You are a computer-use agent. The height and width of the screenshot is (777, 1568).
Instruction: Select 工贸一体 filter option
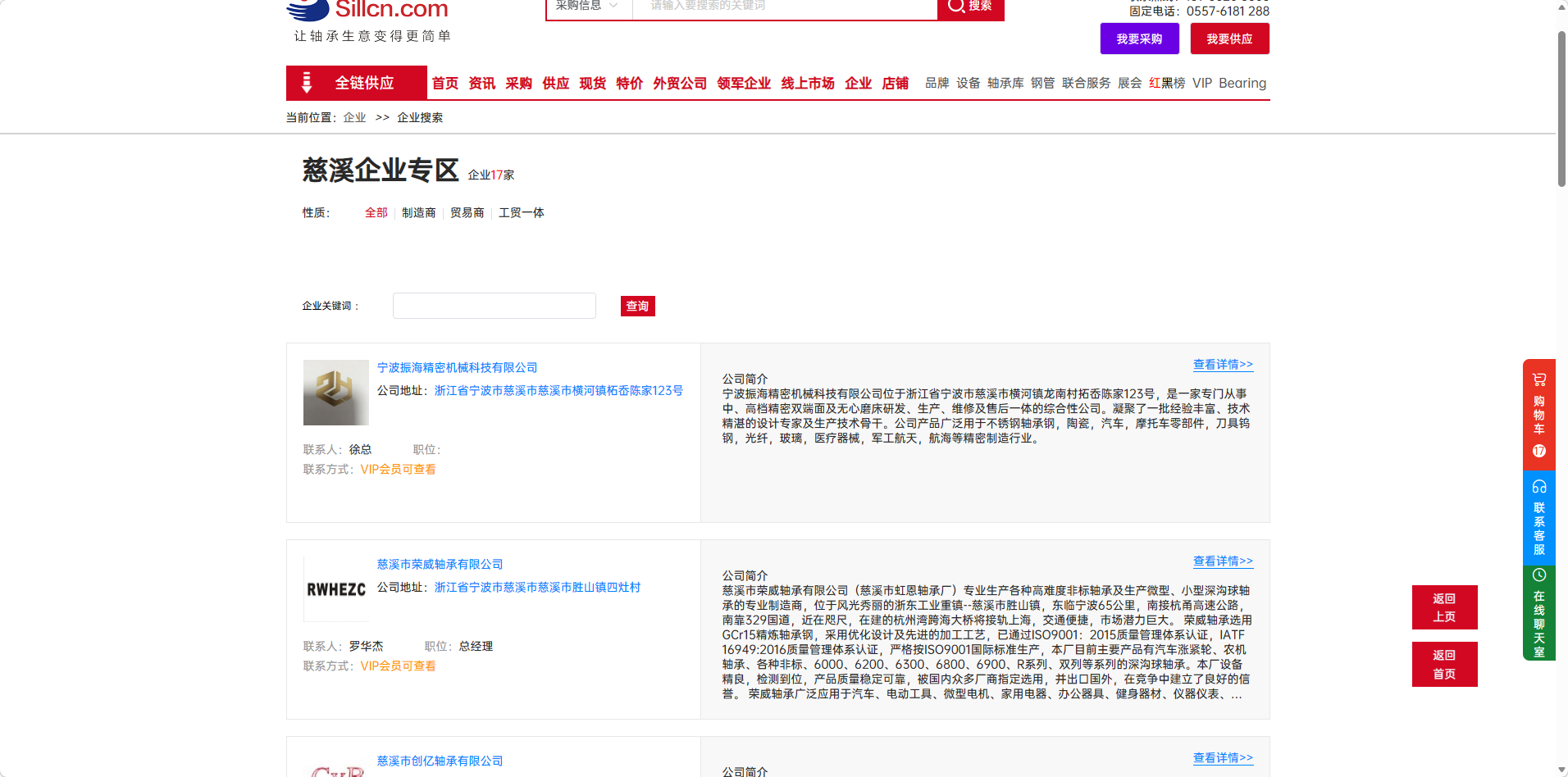(521, 213)
